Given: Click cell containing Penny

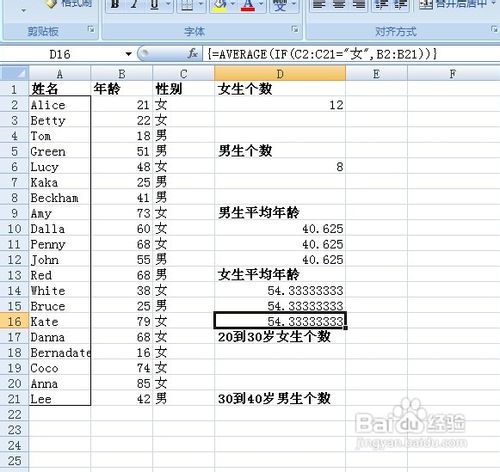Looking at the screenshot, I should tap(60, 244).
